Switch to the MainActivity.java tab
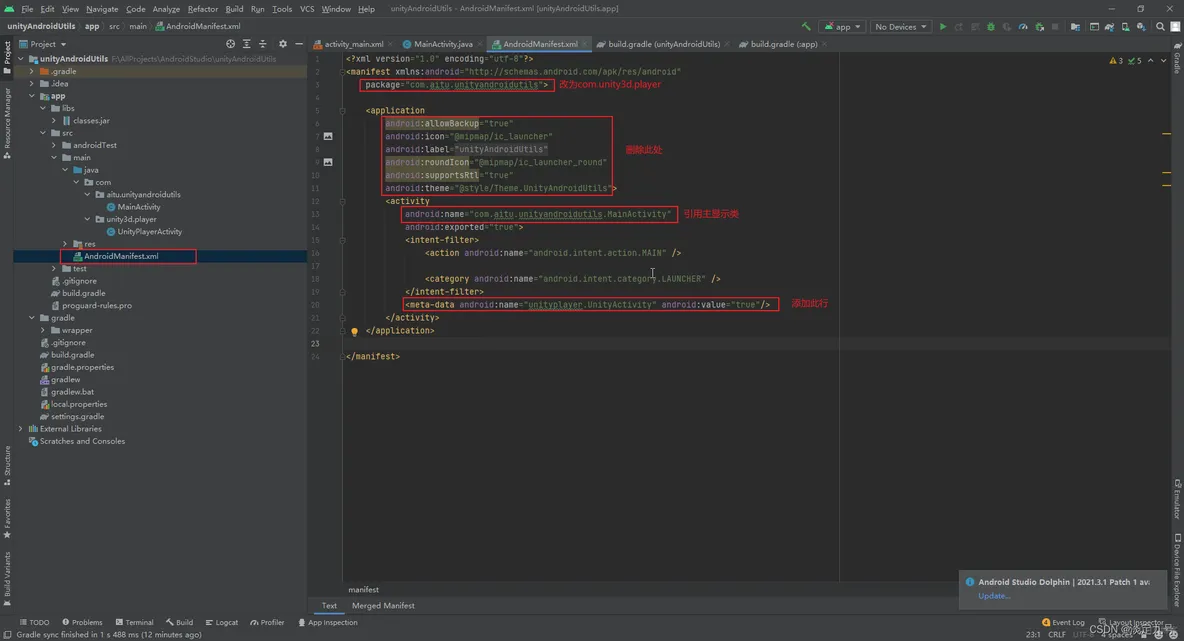Screen dimensions: 1184x641 [x=443, y=44]
